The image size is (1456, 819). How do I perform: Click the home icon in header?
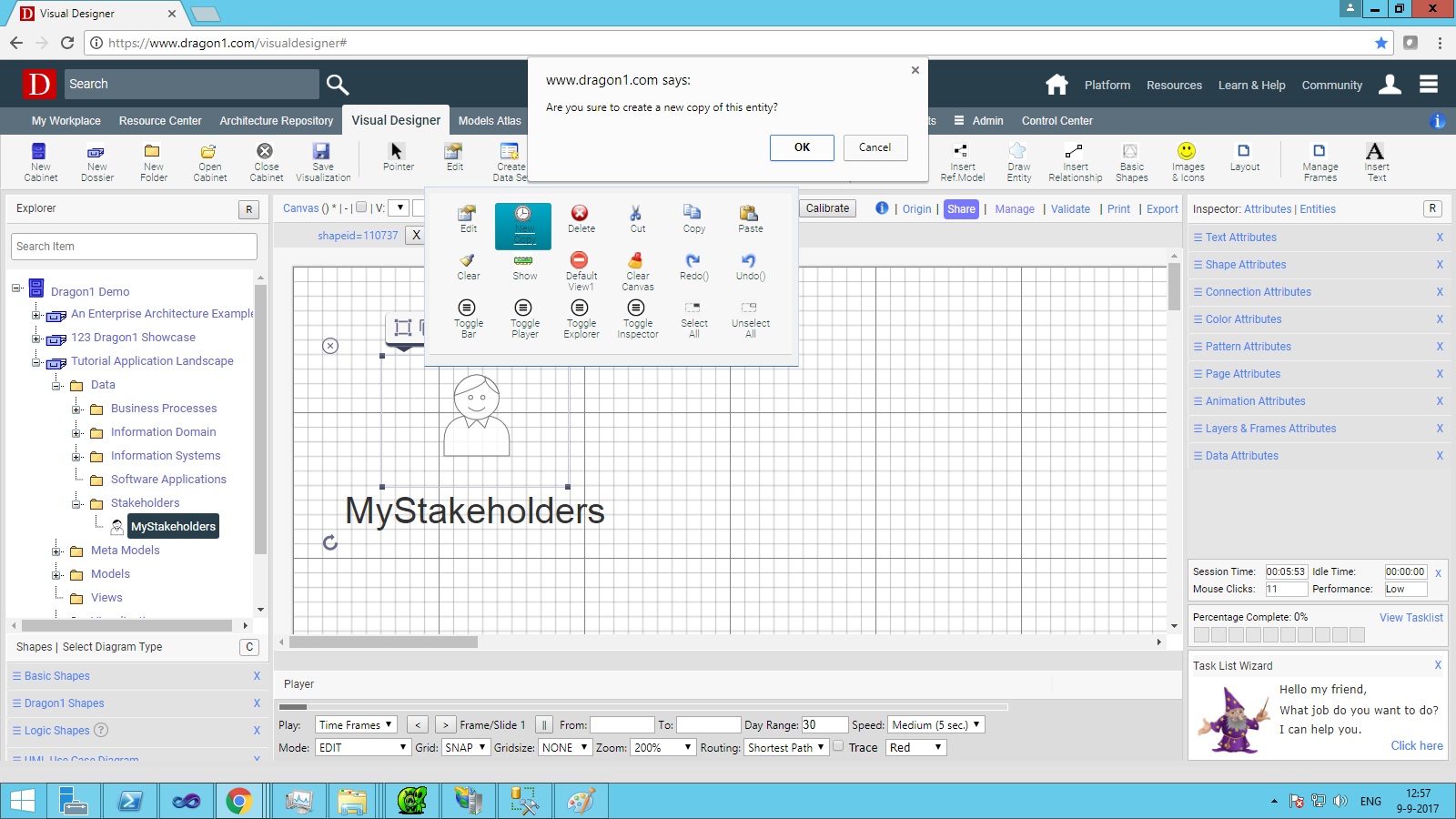pyautogui.click(x=1056, y=85)
